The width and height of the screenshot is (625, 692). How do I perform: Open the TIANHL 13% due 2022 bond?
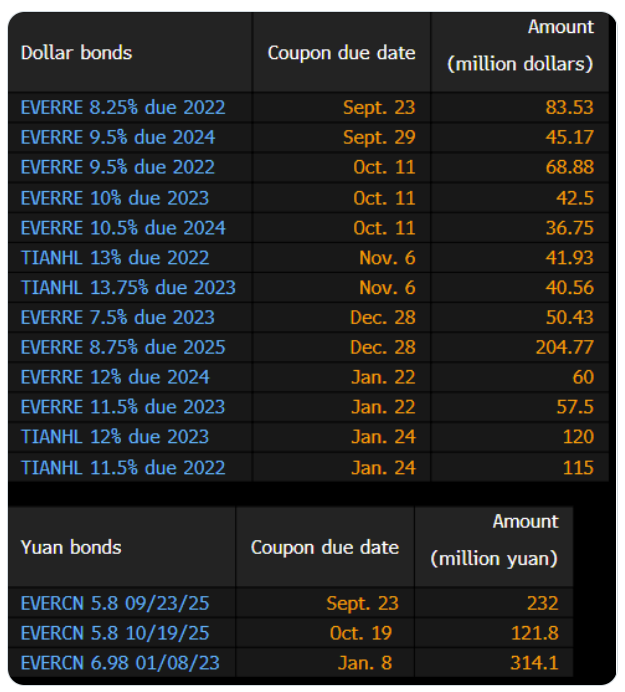pyautogui.click(x=115, y=257)
